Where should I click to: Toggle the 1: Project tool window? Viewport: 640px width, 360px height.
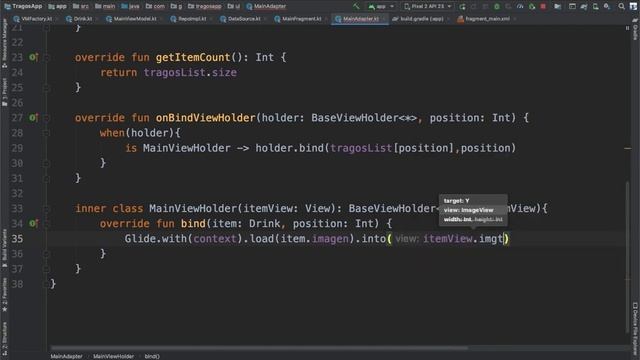click(4, 92)
